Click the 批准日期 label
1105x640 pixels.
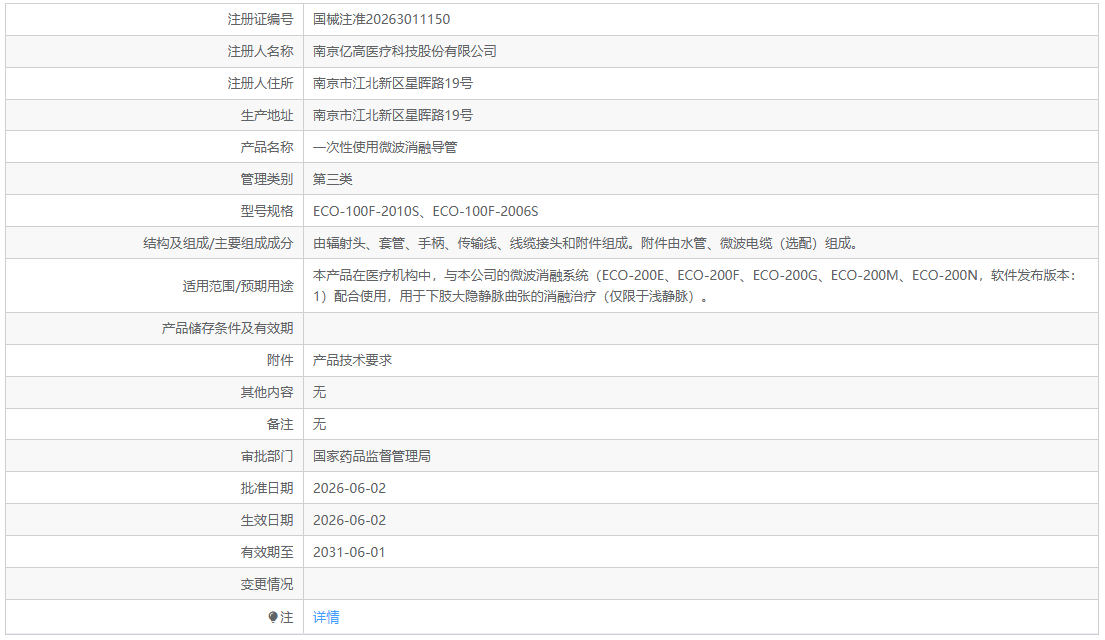tap(266, 488)
